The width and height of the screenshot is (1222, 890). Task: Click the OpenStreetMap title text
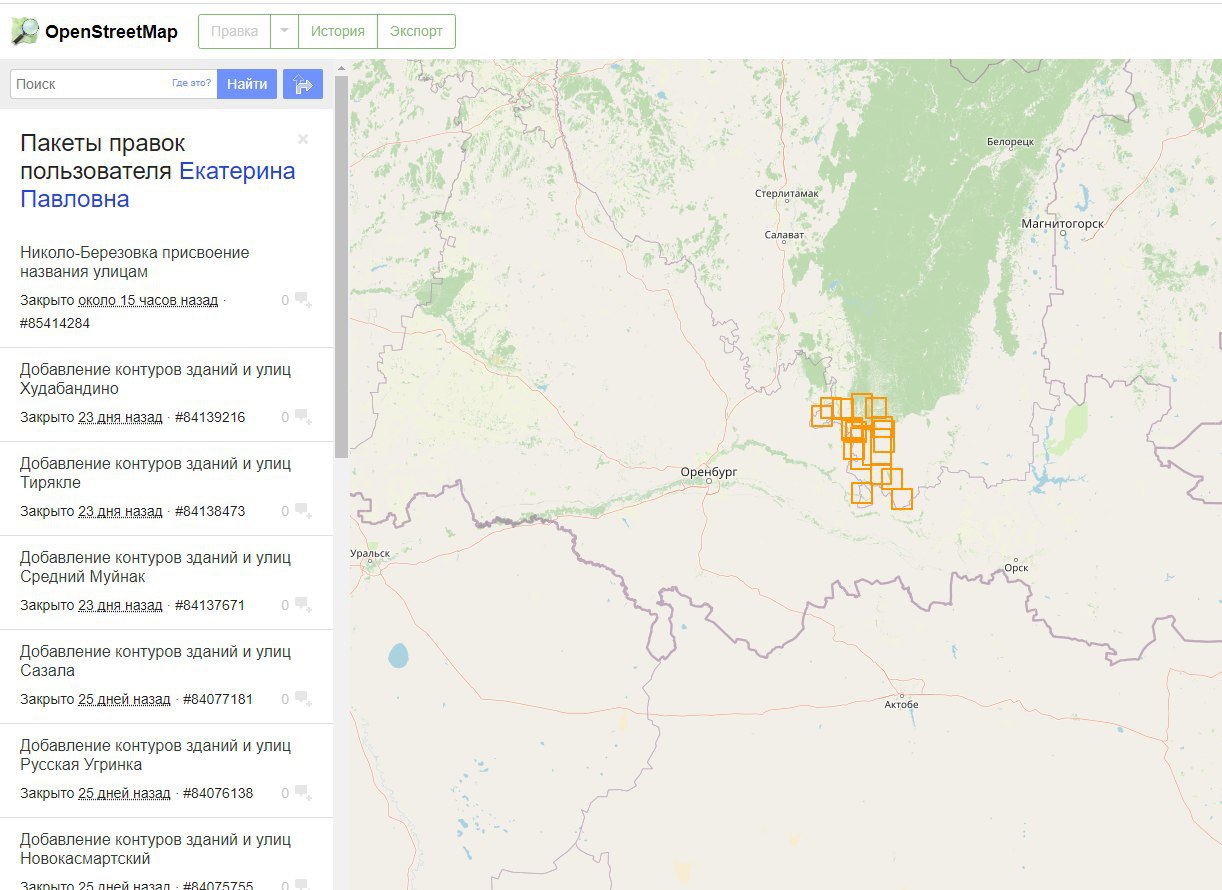(x=111, y=32)
